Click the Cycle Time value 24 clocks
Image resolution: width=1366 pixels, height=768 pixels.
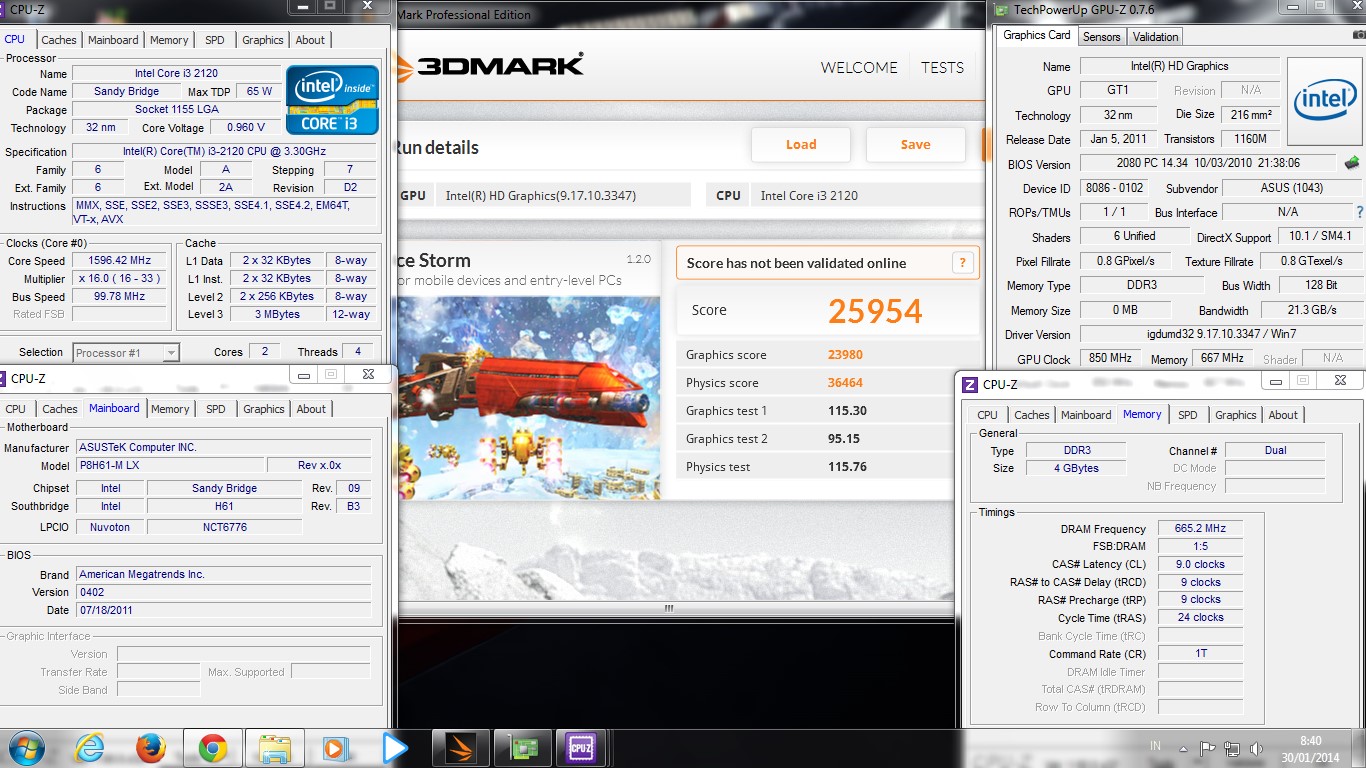pyautogui.click(x=1200, y=618)
